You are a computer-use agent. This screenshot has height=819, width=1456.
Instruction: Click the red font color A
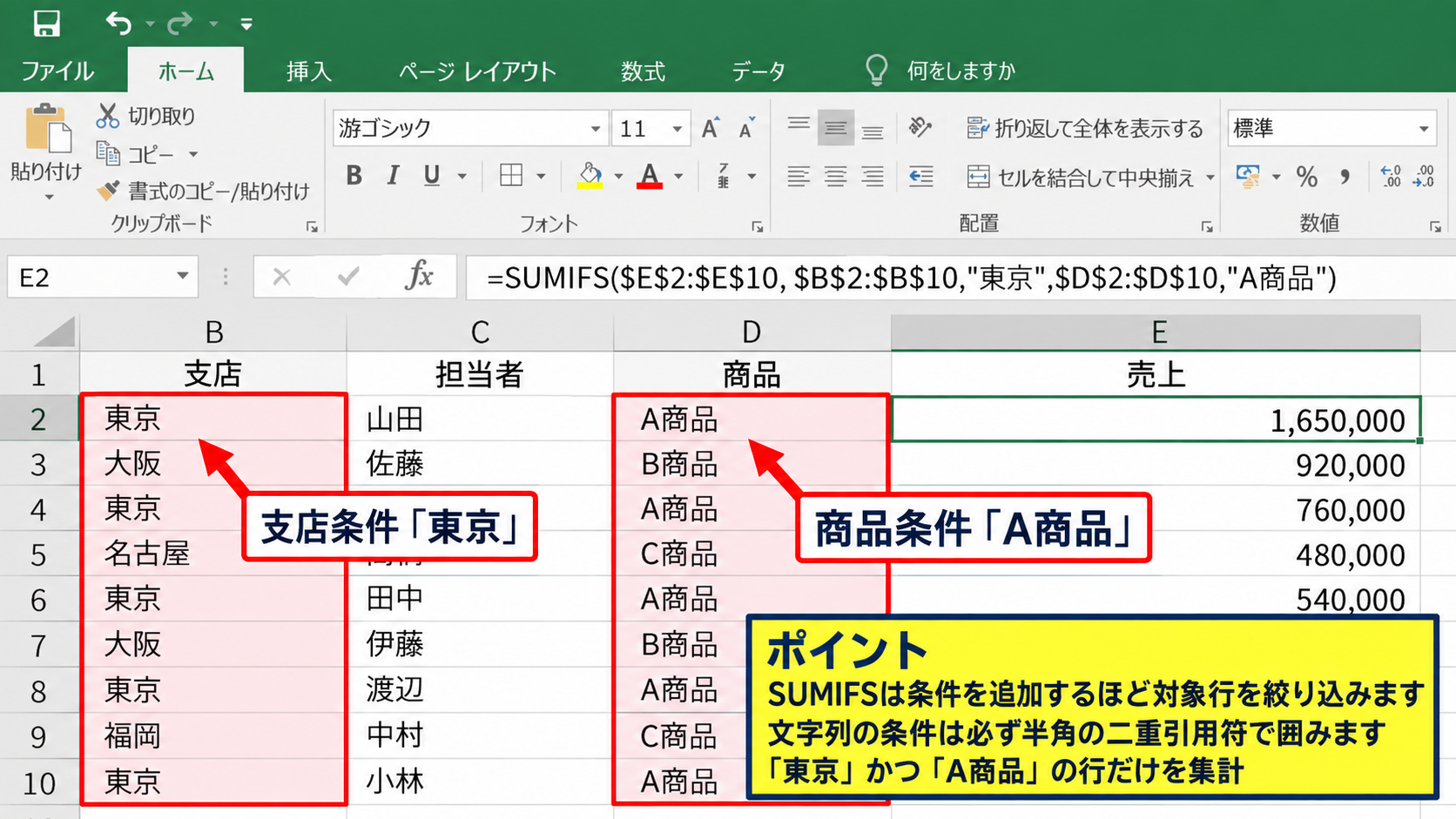pos(650,176)
